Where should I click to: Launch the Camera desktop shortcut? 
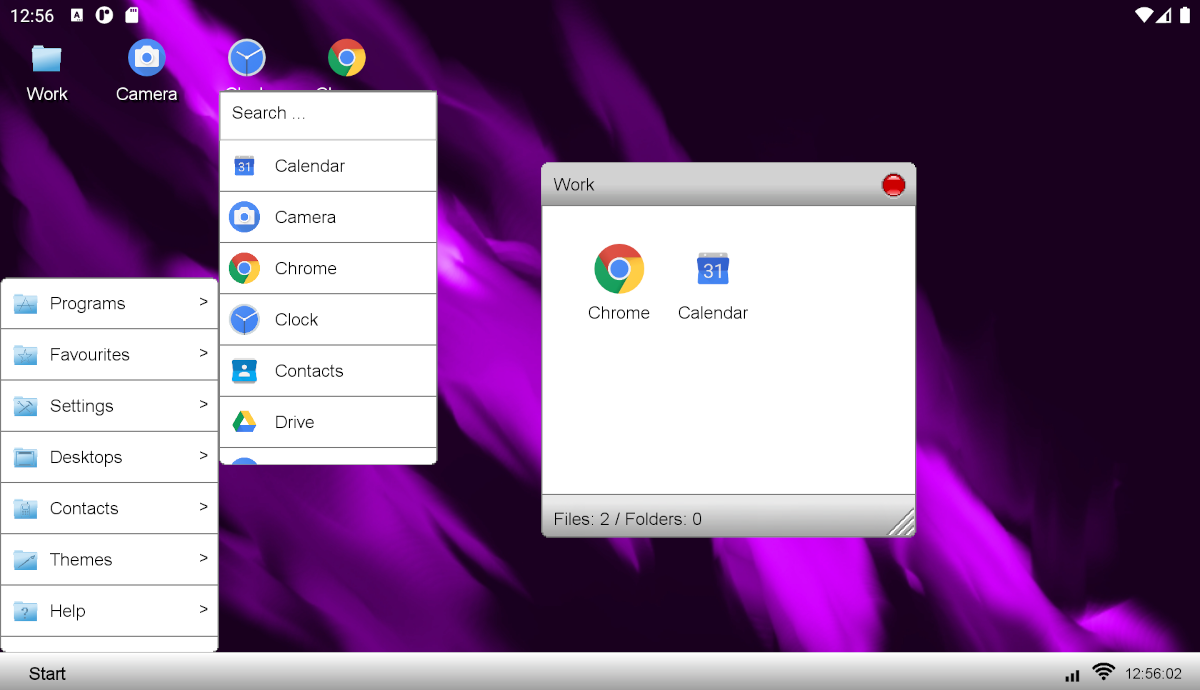(x=147, y=71)
